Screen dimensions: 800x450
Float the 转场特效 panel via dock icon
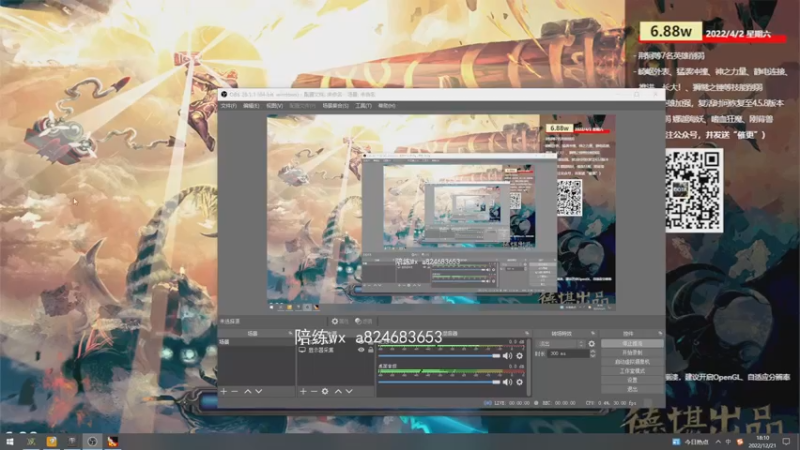click(x=593, y=333)
